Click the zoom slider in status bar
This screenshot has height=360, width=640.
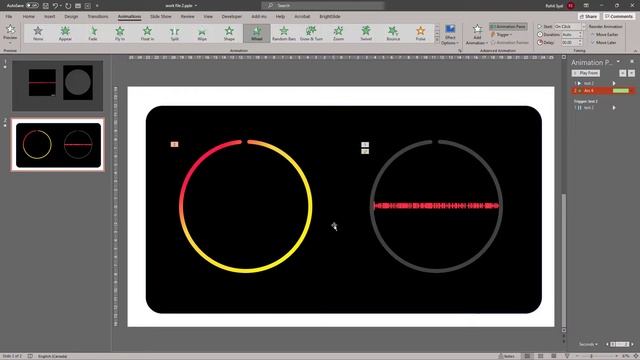[592, 356]
